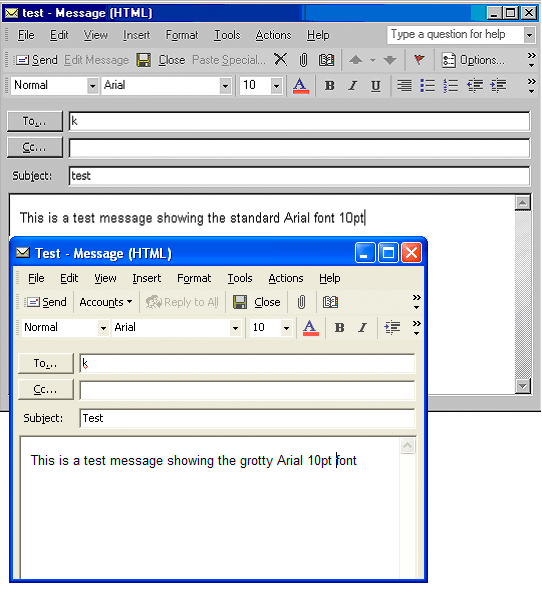Click Font Color icon in back window
Image resolution: width=542 pixels, height=593 pixels.
(301, 85)
